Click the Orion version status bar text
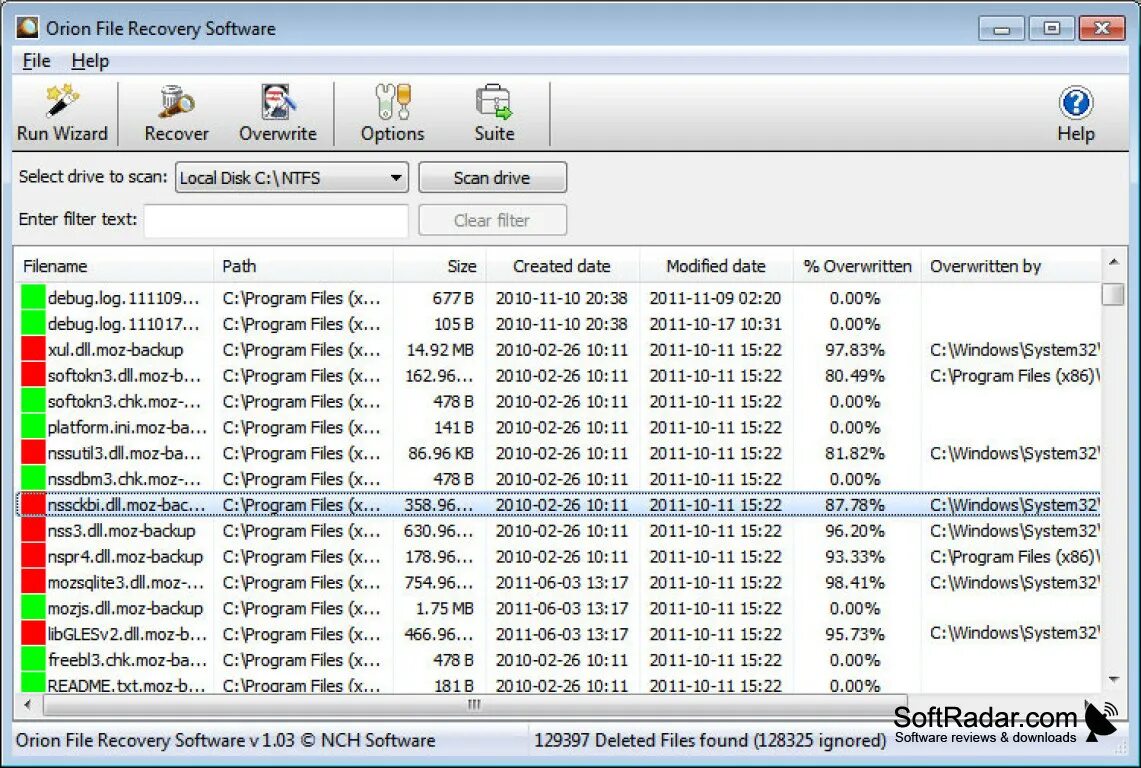 tap(226, 740)
